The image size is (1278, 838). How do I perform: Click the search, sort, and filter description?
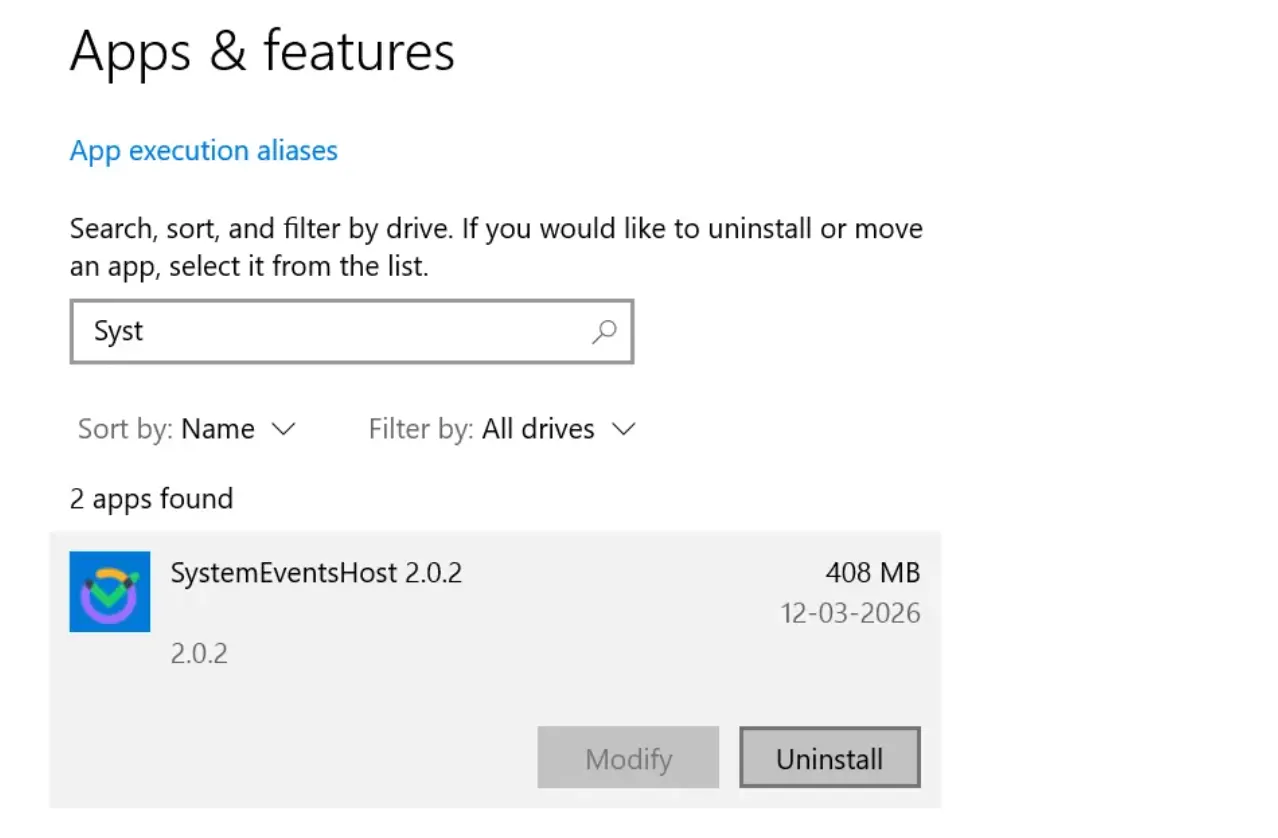coord(496,248)
